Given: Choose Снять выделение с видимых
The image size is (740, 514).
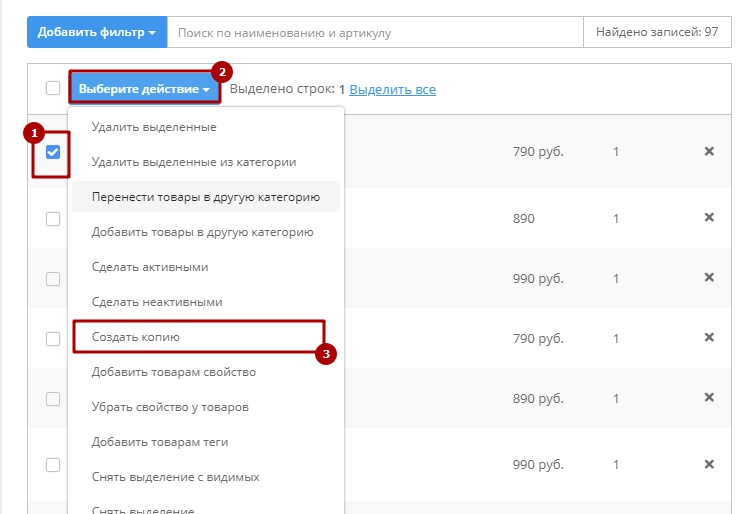Looking at the screenshot, I should click(x=206, y=477).
